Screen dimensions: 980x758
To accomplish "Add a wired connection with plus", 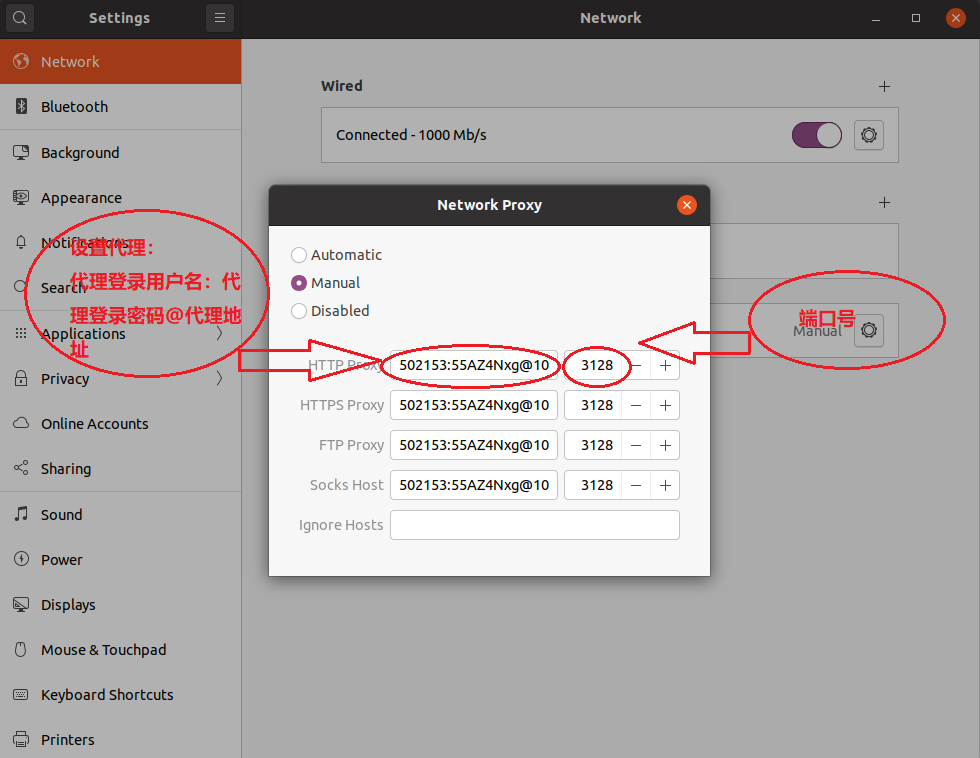I will coord(884,86).
